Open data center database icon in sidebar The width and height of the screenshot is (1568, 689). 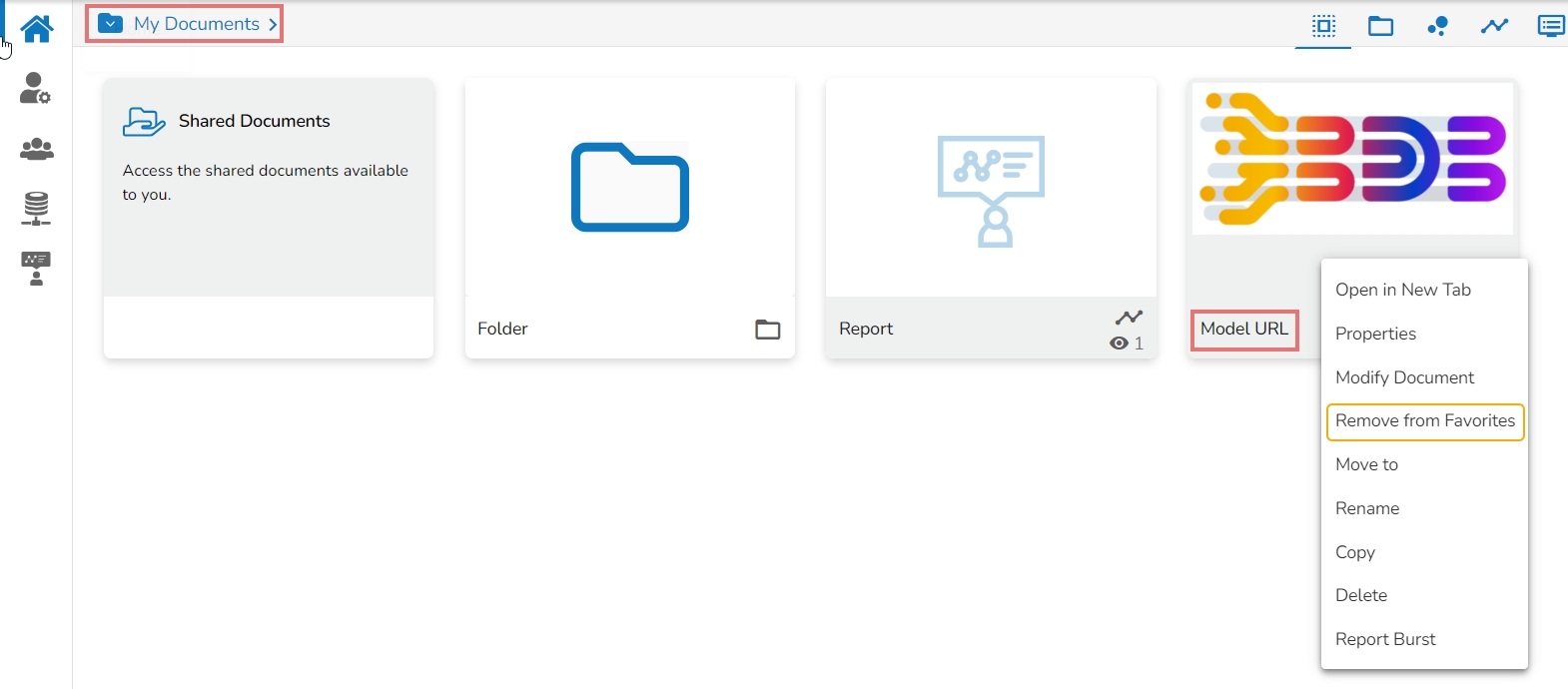coord(36,208)
